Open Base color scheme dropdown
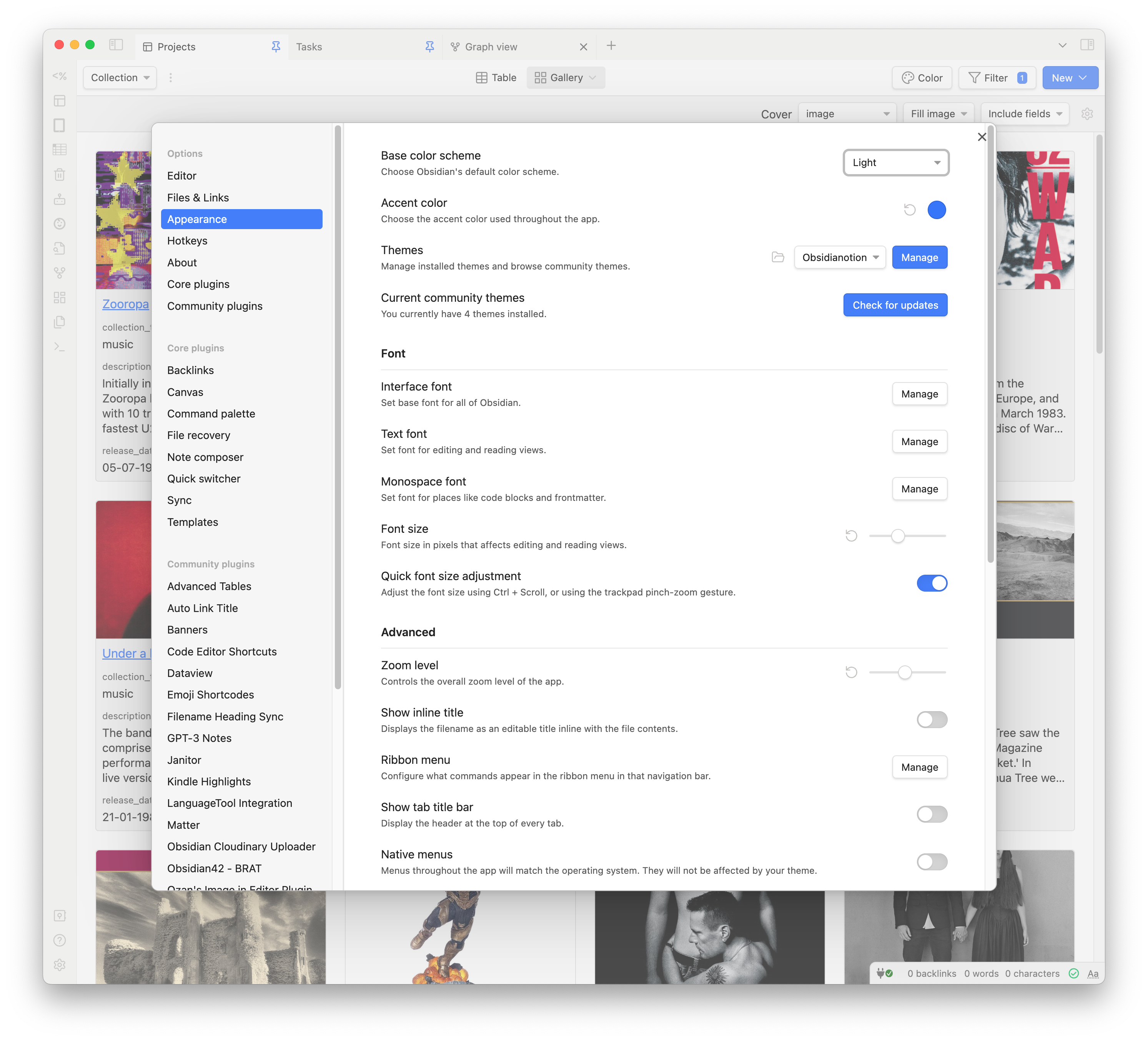1148x1041 pixels. (896, 163)
